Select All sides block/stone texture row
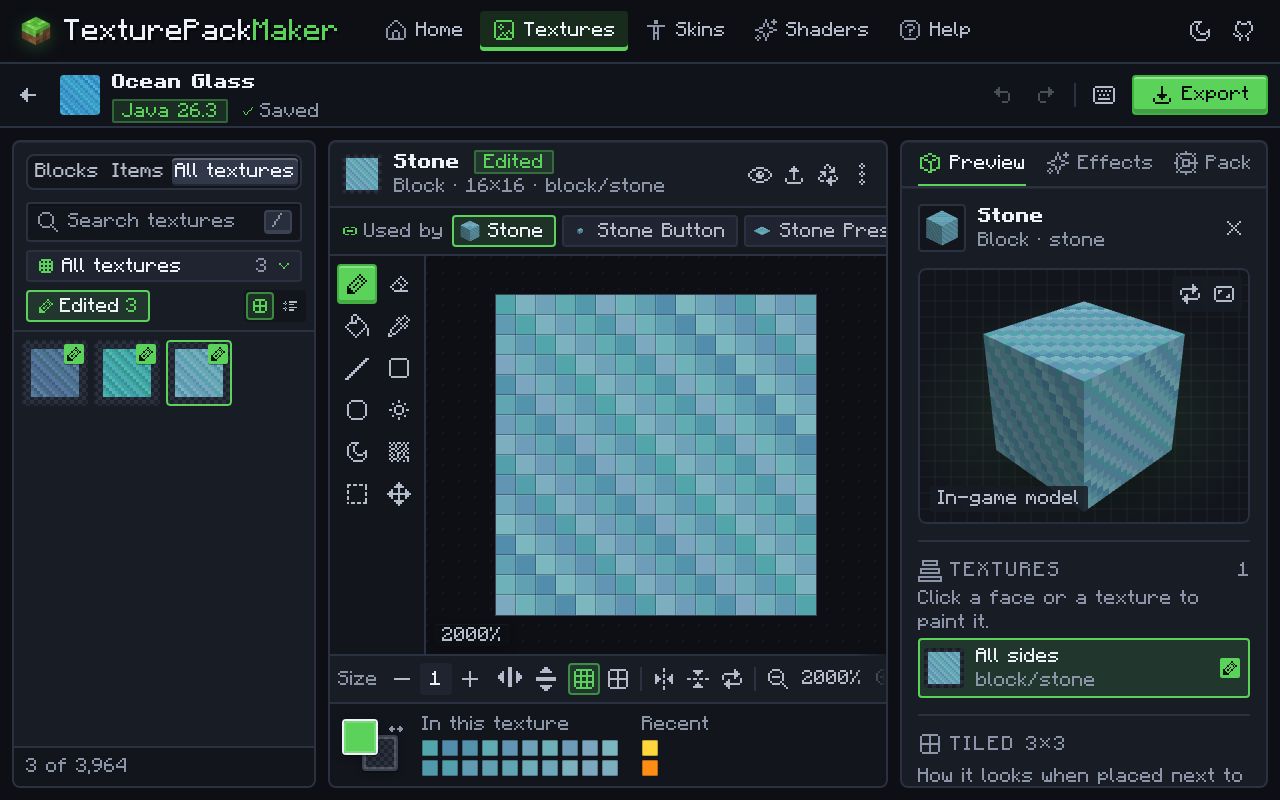The width and height of the screenshot is (1280, 800). tap(1084, 668)
